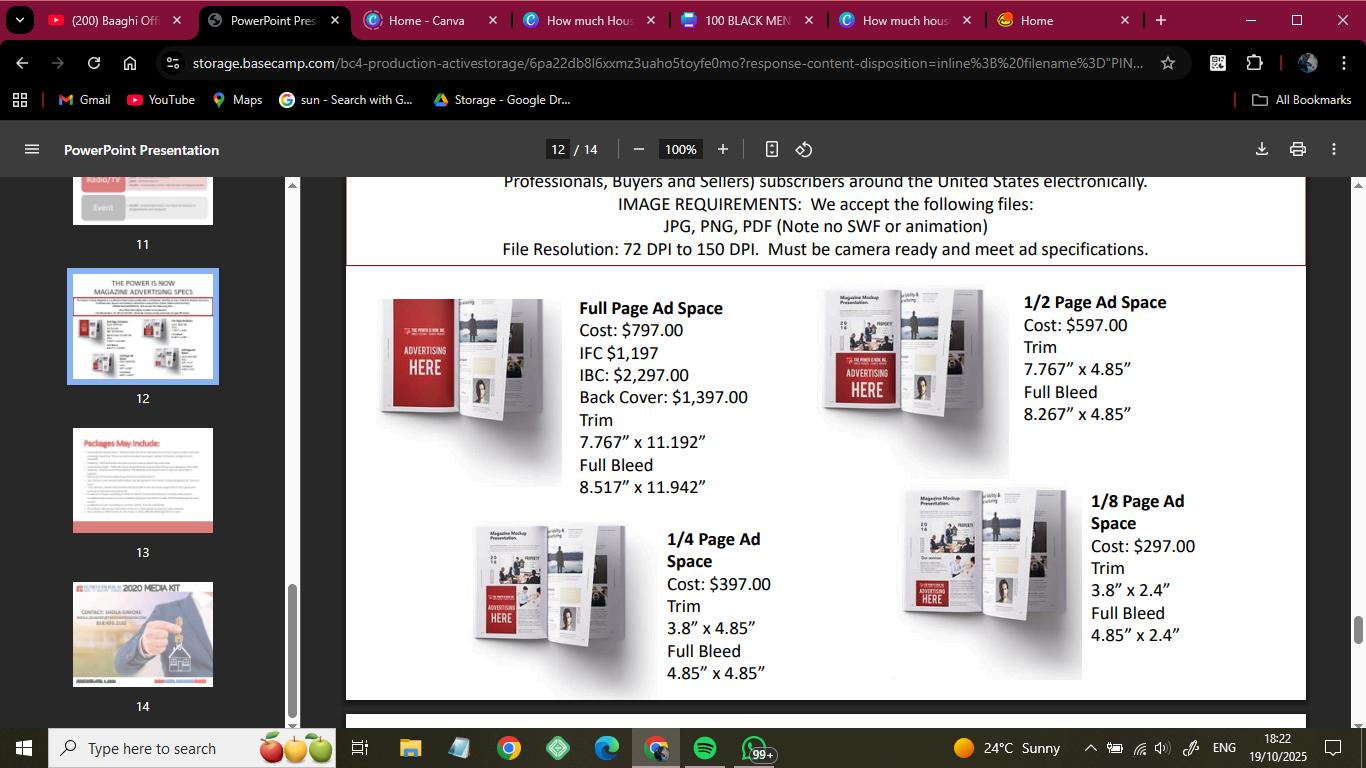1366x768 pixels.
Task: Open the browser home page
Action: pyautogui.click(x=130, y=63)
